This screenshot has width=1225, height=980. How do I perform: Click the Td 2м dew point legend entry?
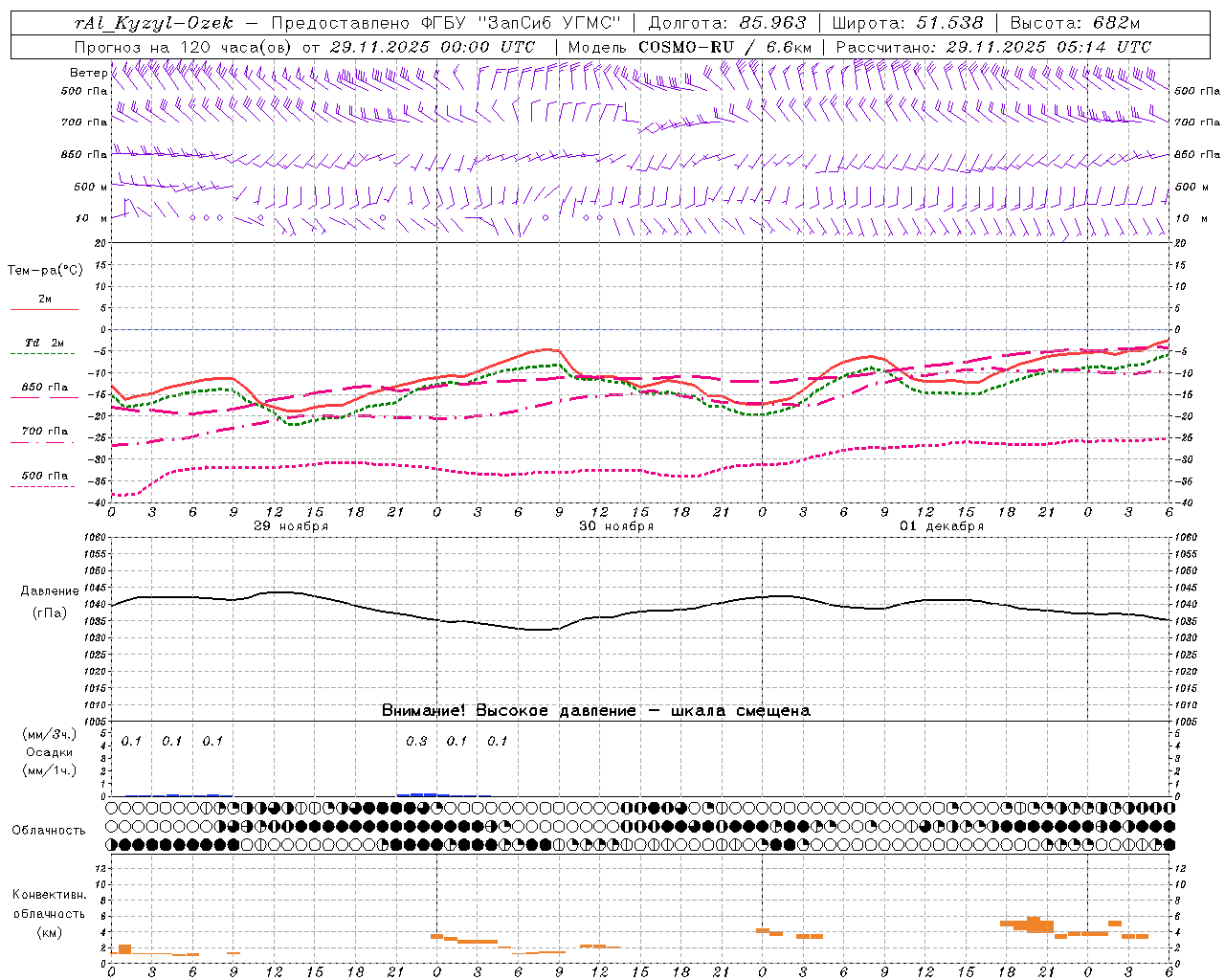tap(45, 343)
